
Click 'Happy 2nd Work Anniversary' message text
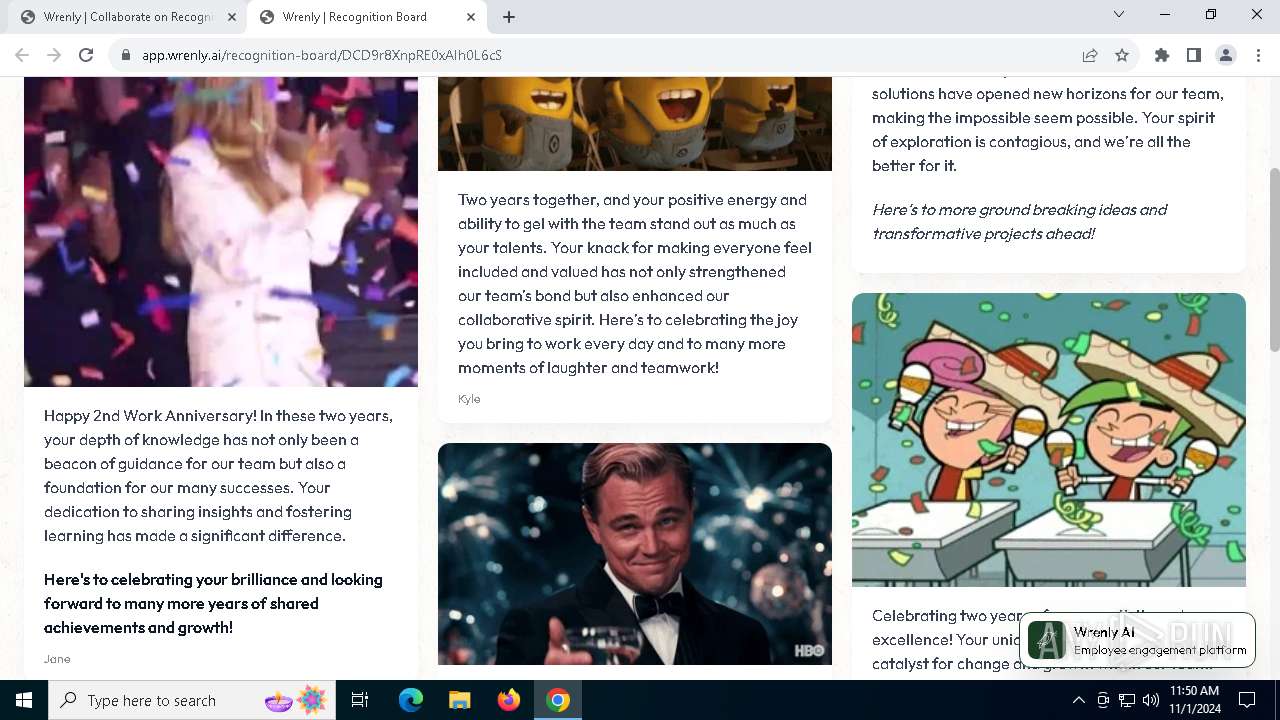click(x=218, y=476)
